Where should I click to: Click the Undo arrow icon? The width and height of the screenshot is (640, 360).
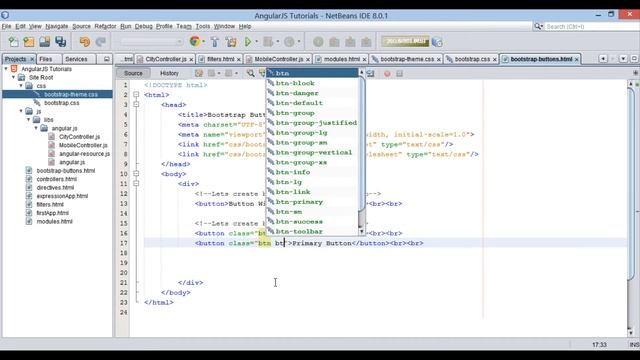[x=84, y=42]
